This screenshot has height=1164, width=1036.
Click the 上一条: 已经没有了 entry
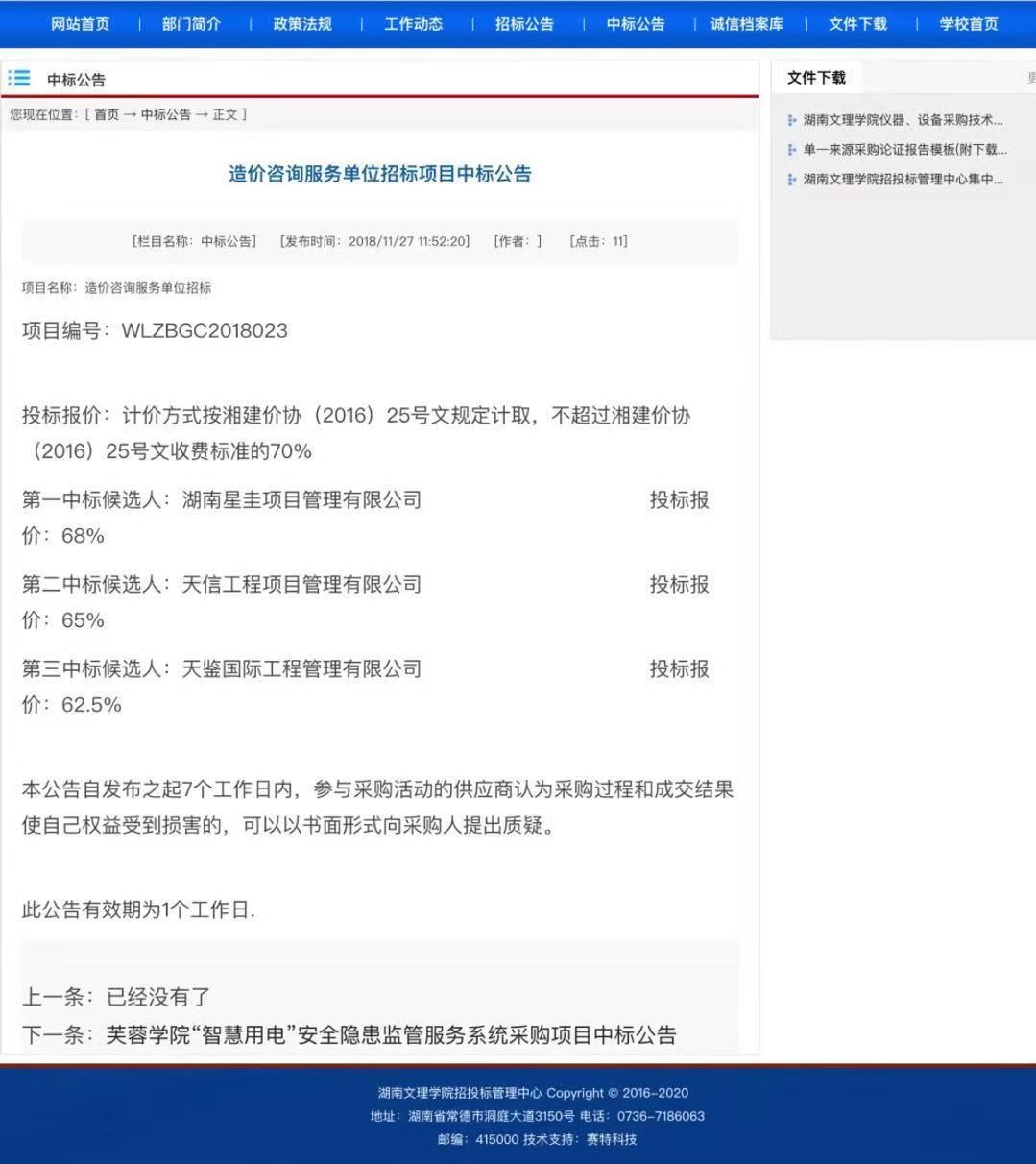[116, 997]
